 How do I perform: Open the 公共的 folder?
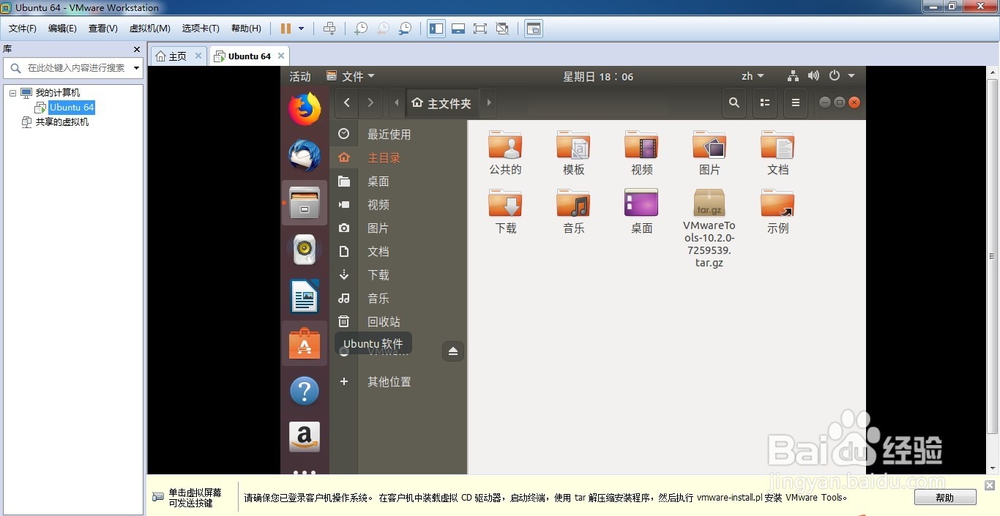point(505,153)
